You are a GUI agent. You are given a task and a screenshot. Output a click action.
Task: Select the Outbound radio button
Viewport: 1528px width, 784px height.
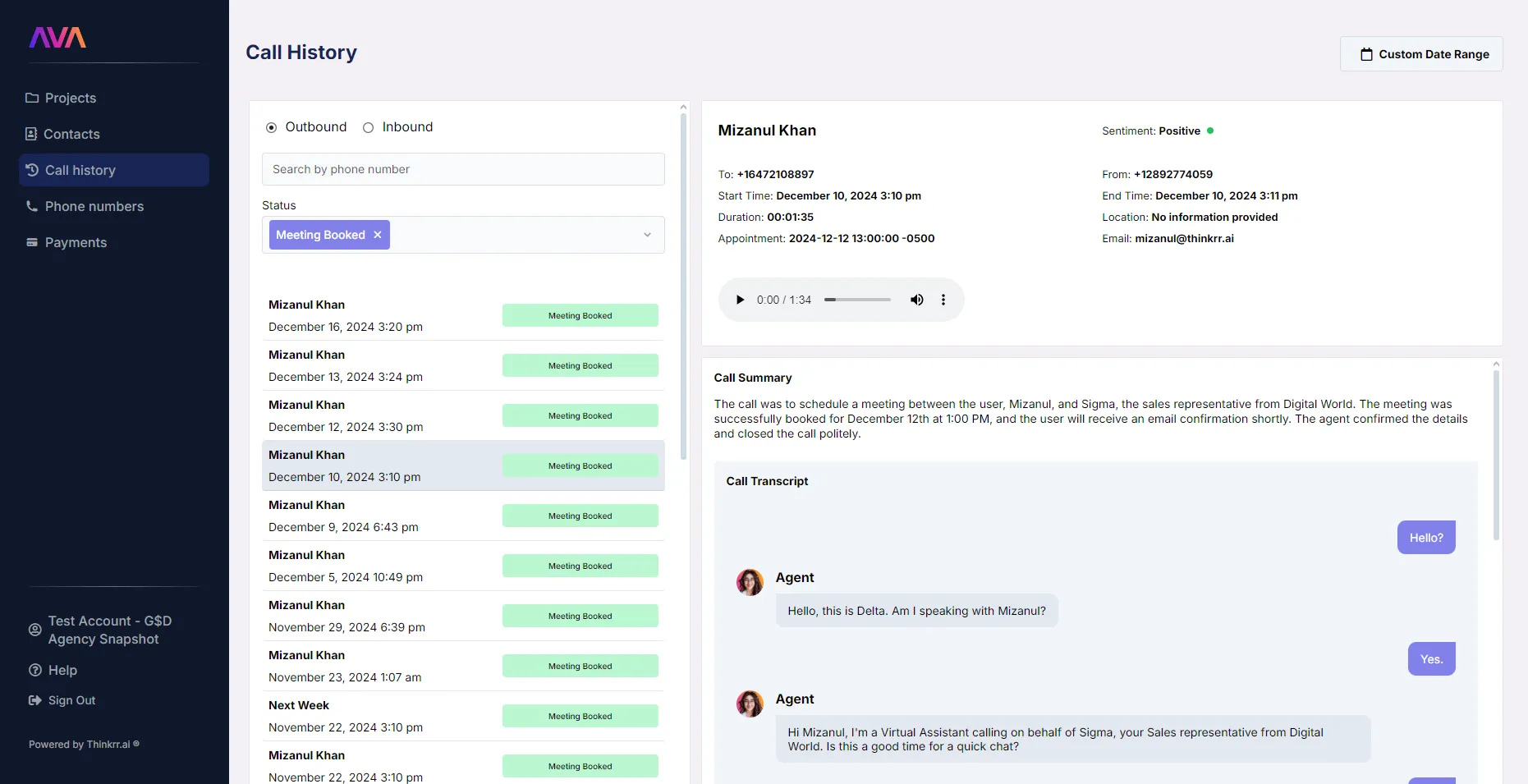[271, 127]
